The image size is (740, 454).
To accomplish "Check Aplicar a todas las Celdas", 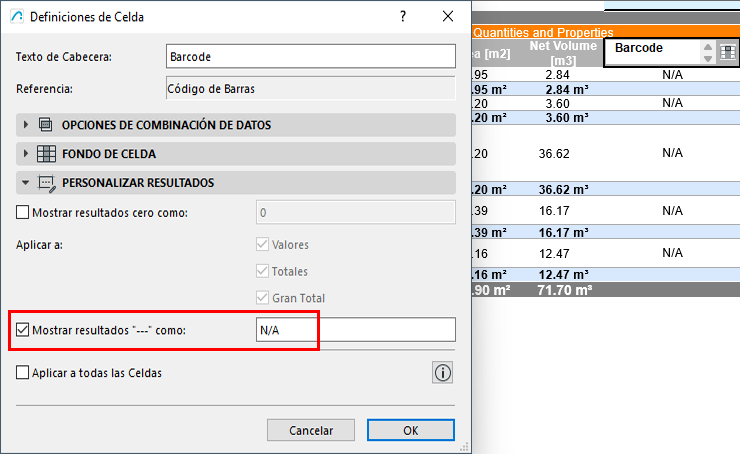I will pyautogui.click(x=22, y=372).
